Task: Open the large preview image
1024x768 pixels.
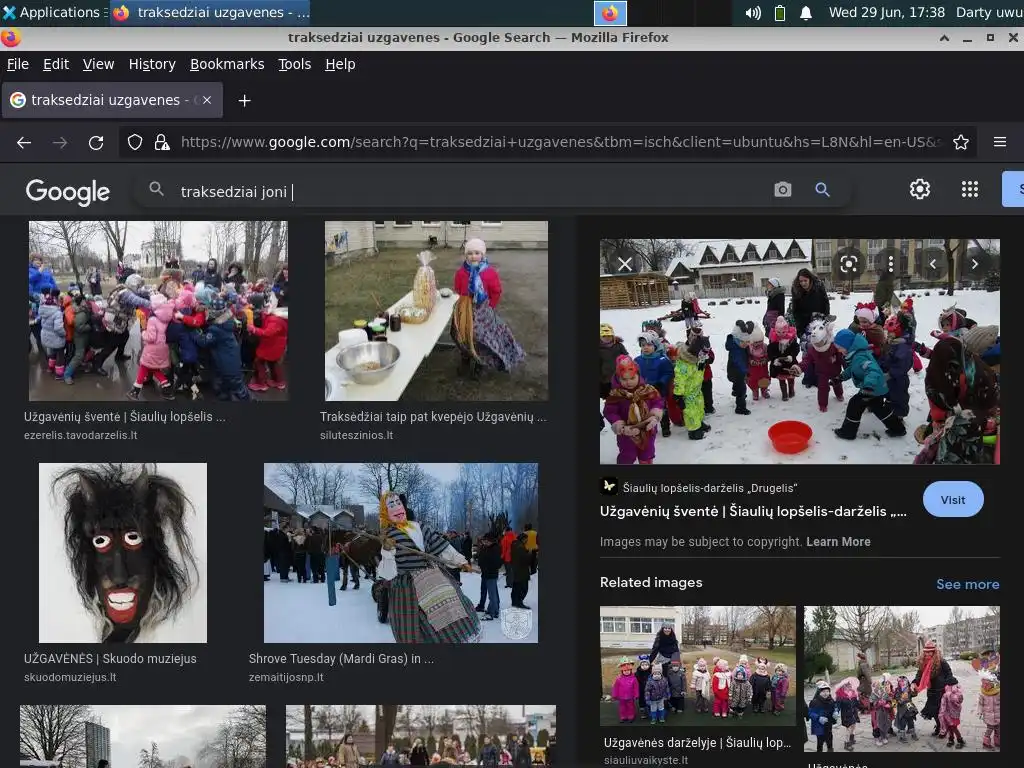Action: click(x=799, y=351)
